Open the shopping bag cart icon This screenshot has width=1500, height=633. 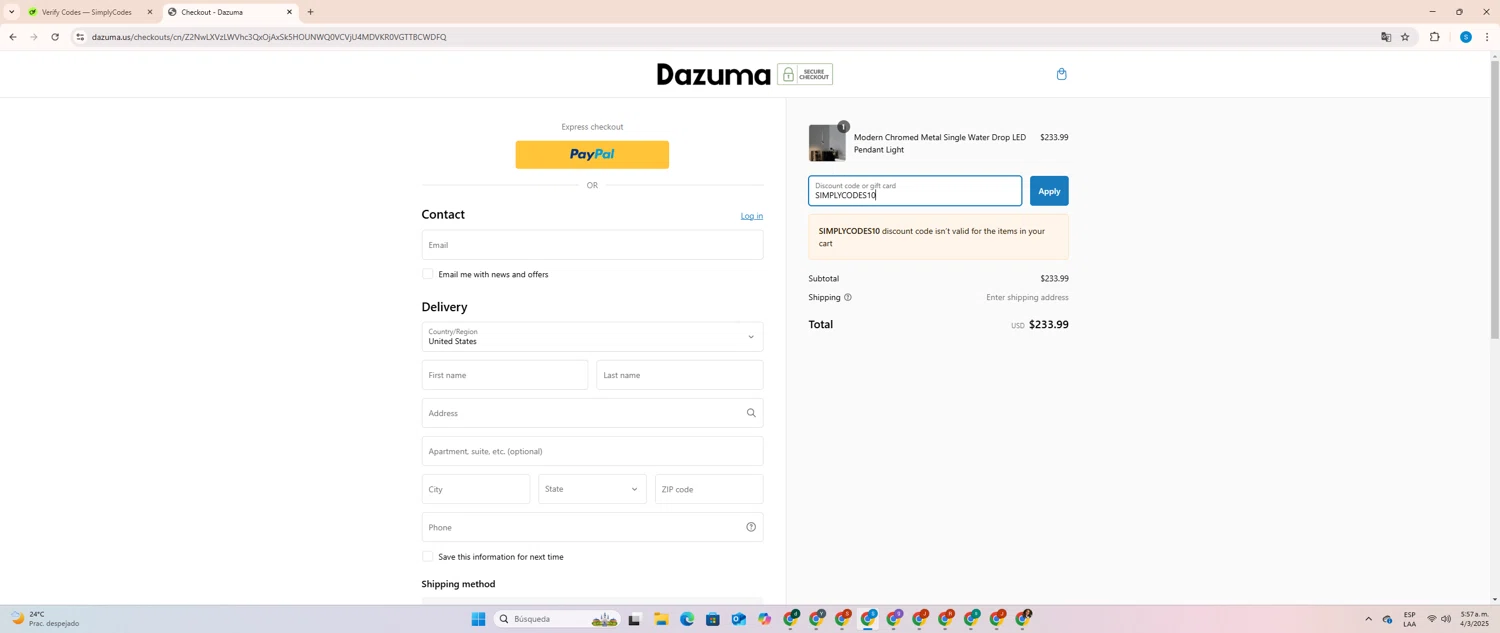1061,74
